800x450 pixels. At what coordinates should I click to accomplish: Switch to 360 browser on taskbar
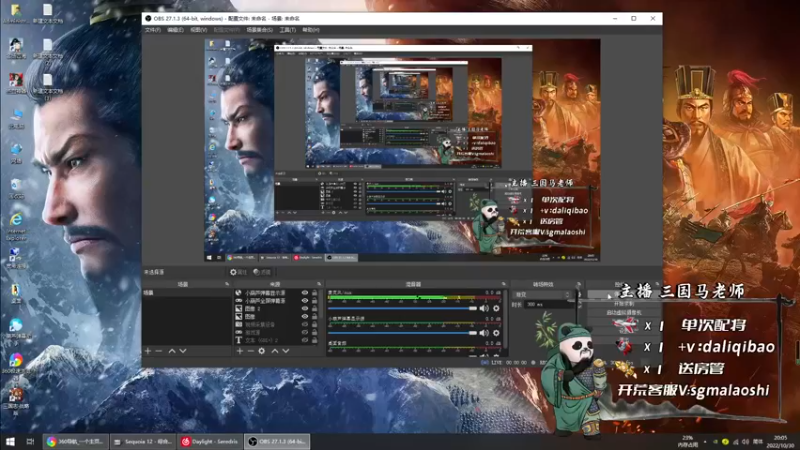tap(76, 441)
